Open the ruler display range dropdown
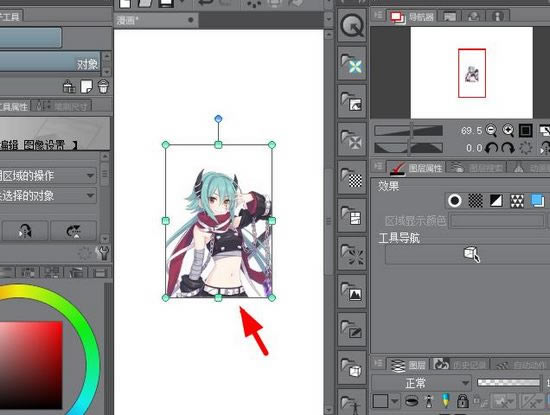Screen dimensions: 550x415 pyautogui.click(x=532, y=401)
